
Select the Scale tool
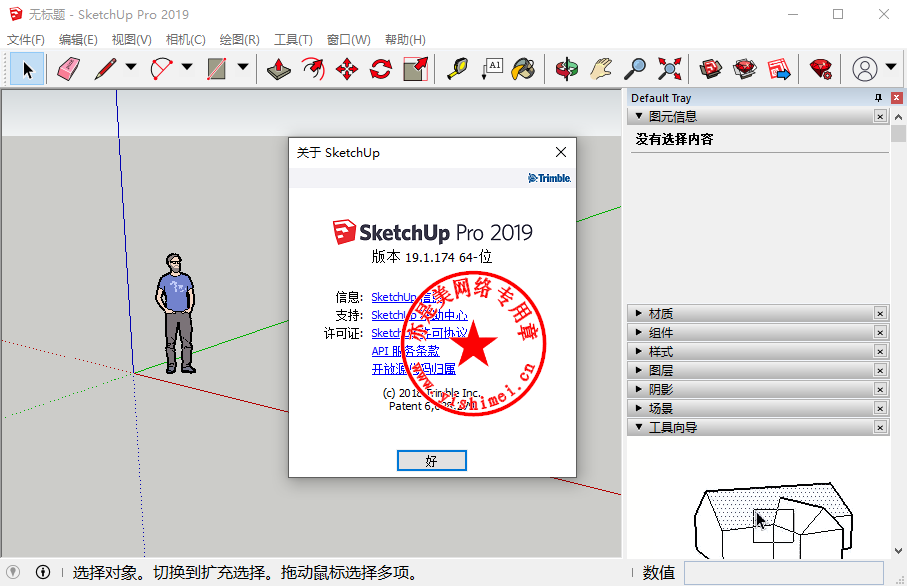click(x=415, y=69)
